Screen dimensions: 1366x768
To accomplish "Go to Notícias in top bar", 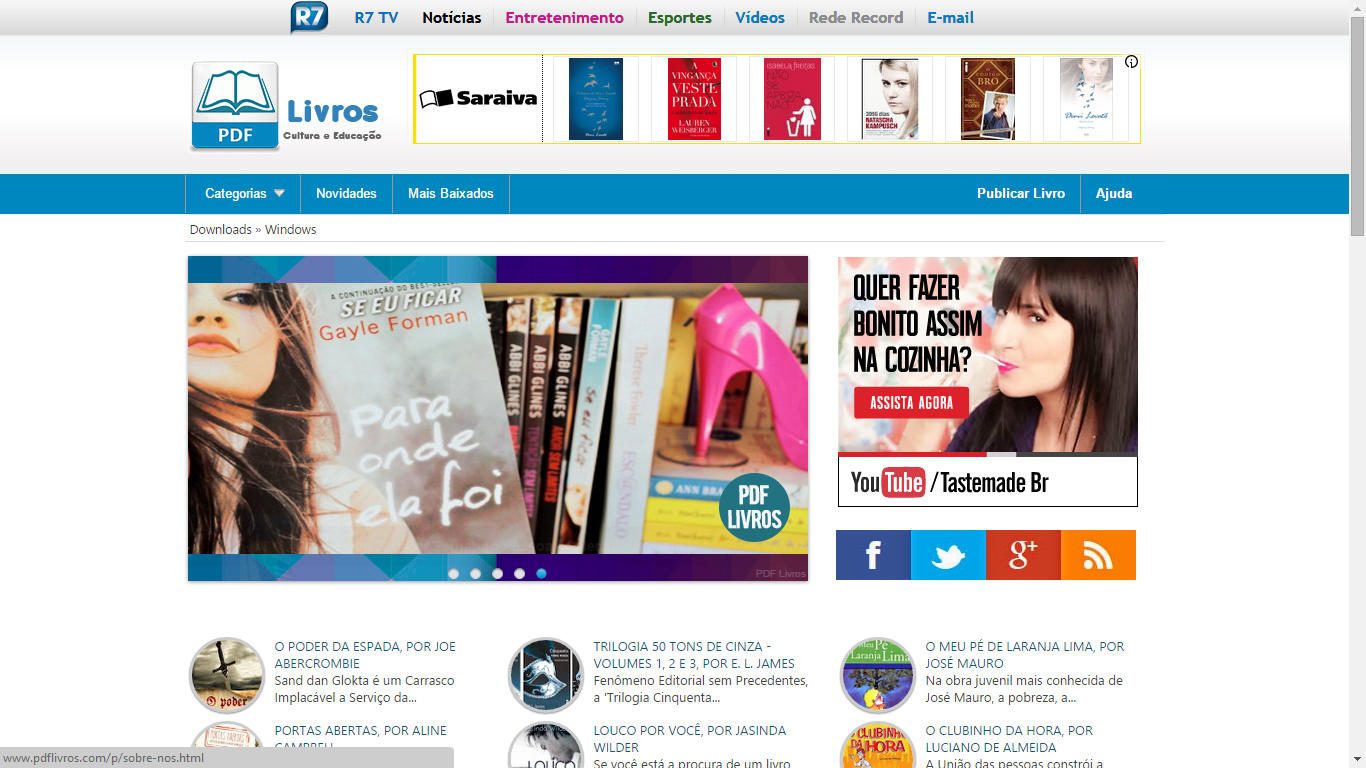I will click(452, 18).
